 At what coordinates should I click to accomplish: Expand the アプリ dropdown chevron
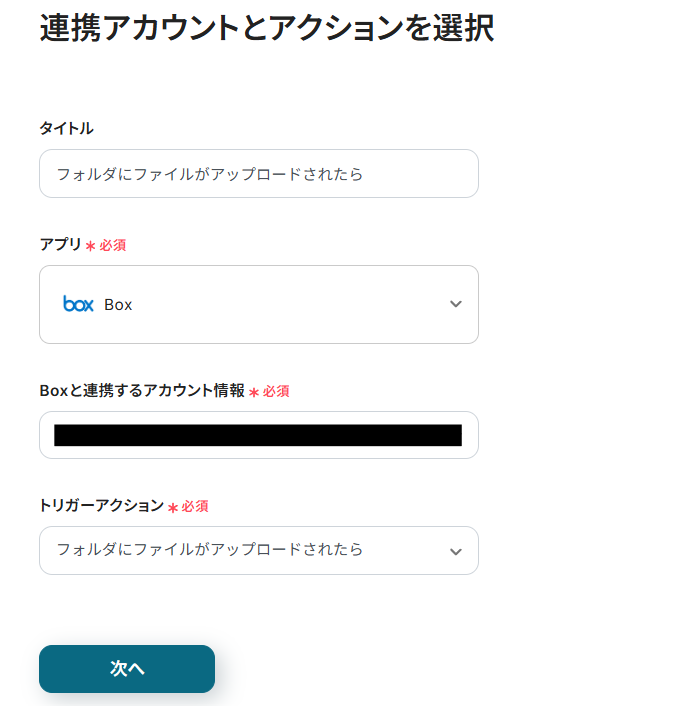(x=456, y=304)
